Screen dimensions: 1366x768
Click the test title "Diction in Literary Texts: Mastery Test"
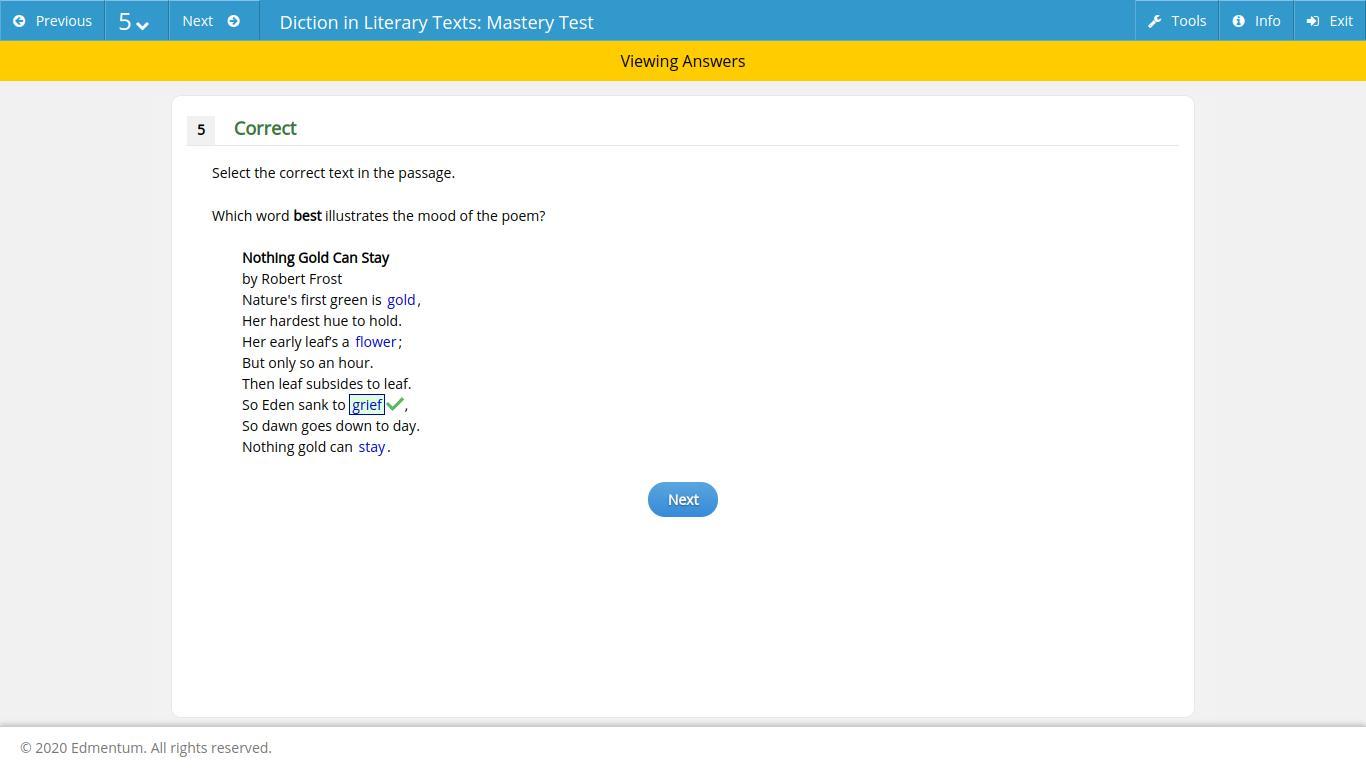pos(437,22)
